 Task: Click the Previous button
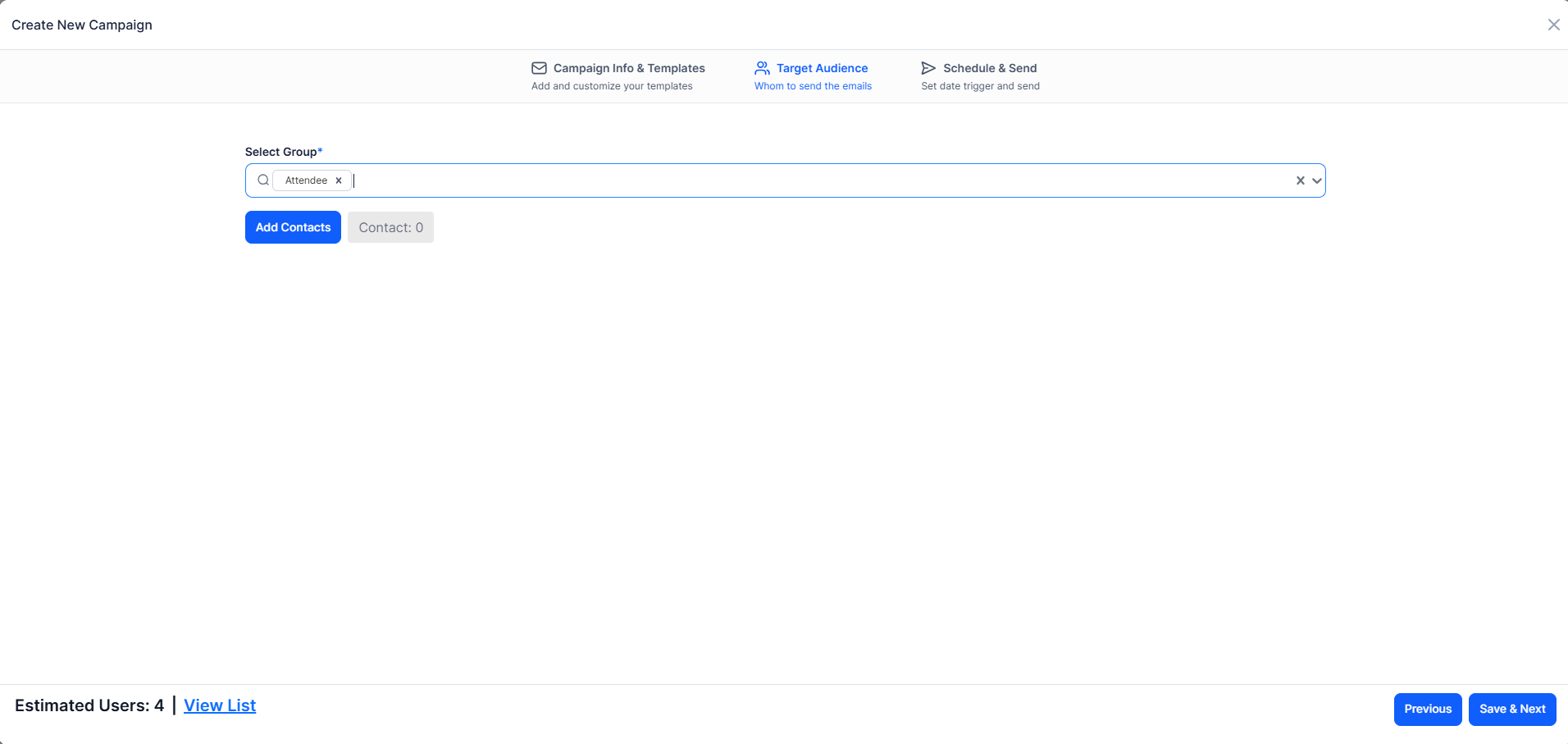(x=1428, y=710)
